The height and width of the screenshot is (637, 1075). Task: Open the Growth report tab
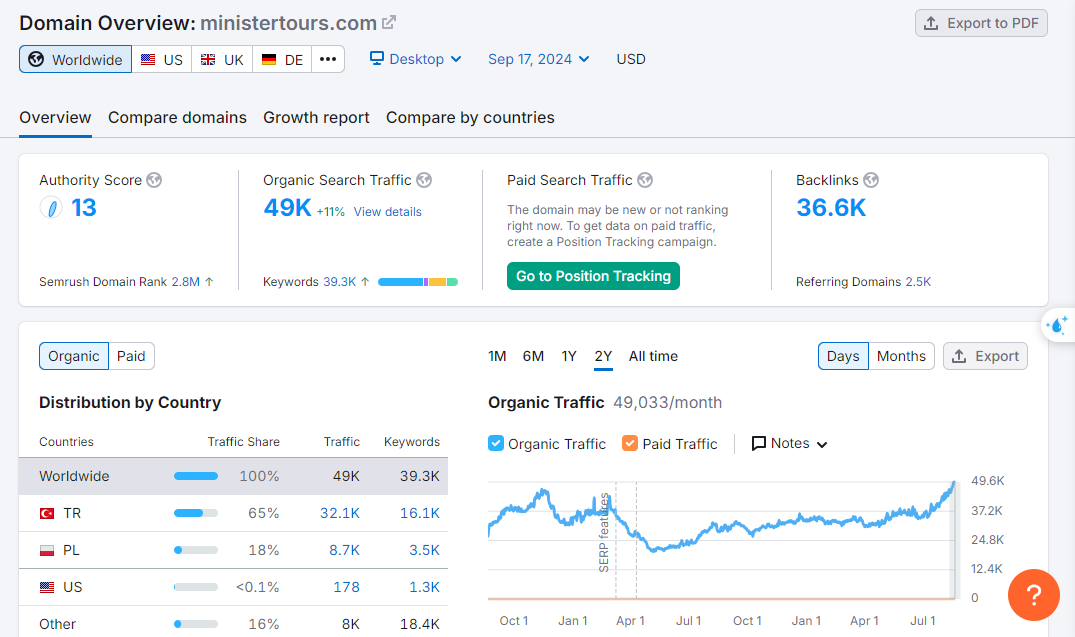point(316,117)
